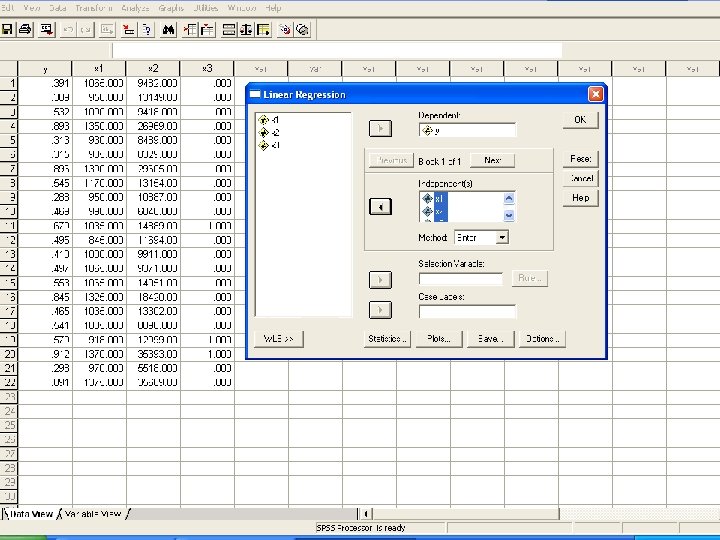This screenshot has height=540, width=720.
Task: Open the Dialog Recall toolbar icon
Action: (46, 30)
